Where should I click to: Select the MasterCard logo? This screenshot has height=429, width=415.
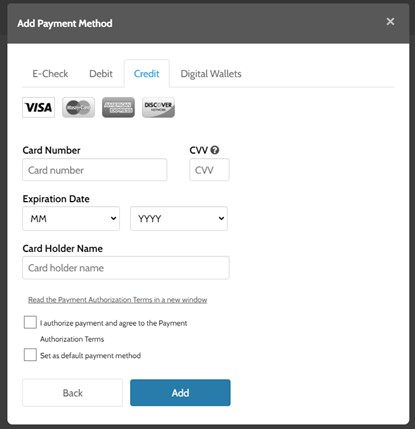[x=78, y=107]
